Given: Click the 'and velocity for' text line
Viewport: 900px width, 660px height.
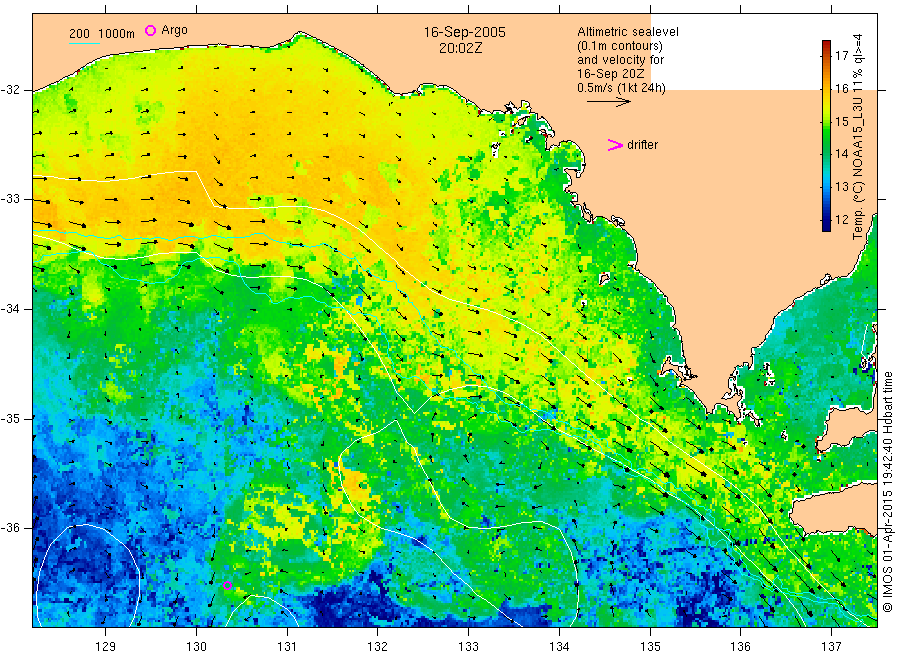Looking at the screenshot, I should tap(620, 60).
